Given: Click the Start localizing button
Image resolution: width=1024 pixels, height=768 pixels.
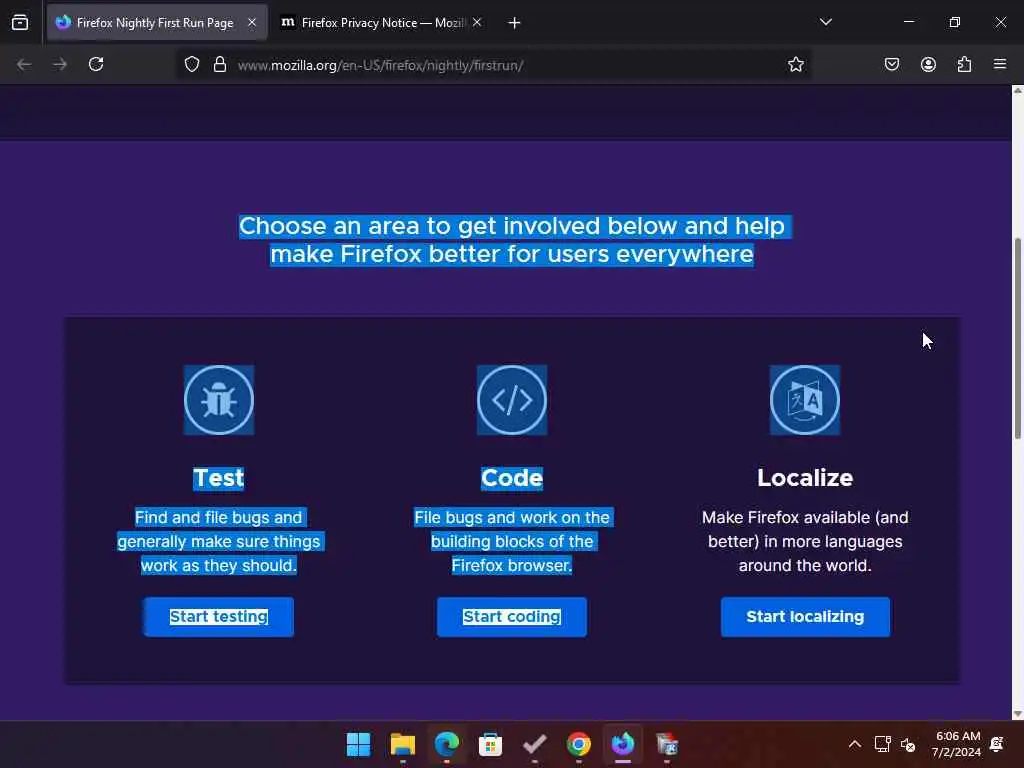Looking at the screenshot, I should pyautogui.click(x=805, y=616).
